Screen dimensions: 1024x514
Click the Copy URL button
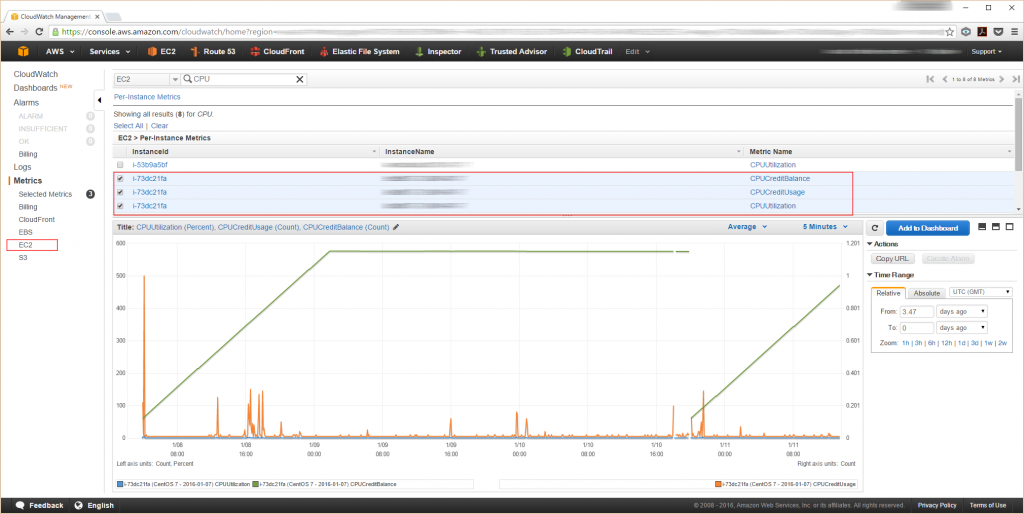click(894, 259)
